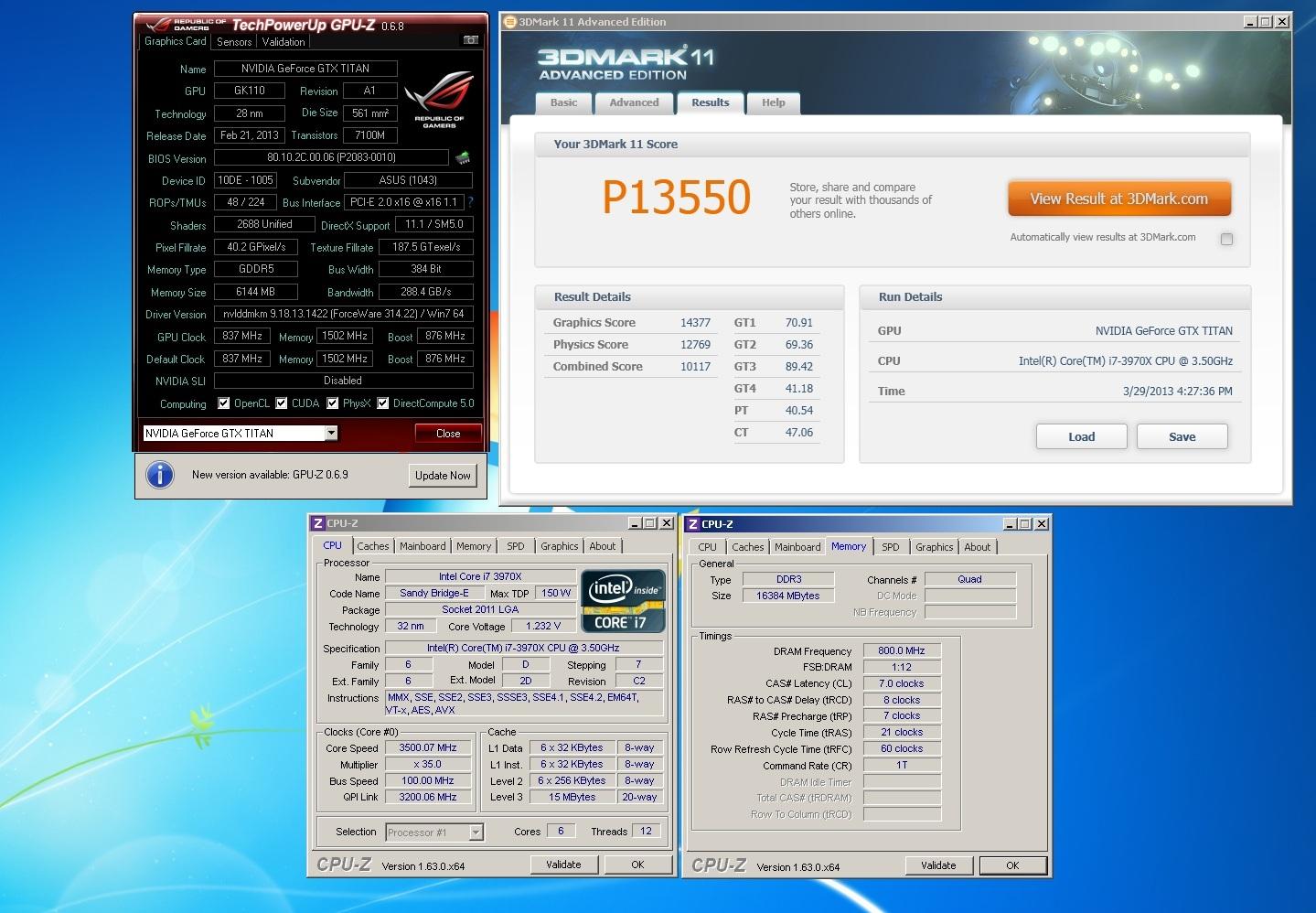Viewport: 1316px width, 913px height.
Task: Close the 3DMark 11 window
Action: coord(1282,22)
